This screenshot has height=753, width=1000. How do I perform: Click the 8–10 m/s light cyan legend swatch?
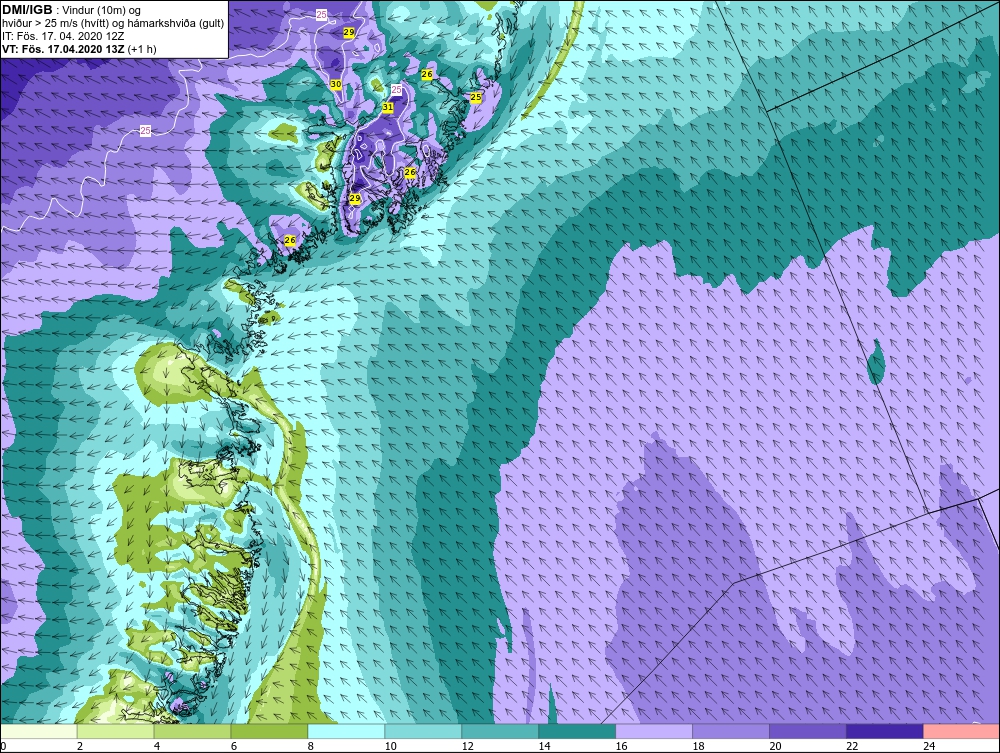346,731
